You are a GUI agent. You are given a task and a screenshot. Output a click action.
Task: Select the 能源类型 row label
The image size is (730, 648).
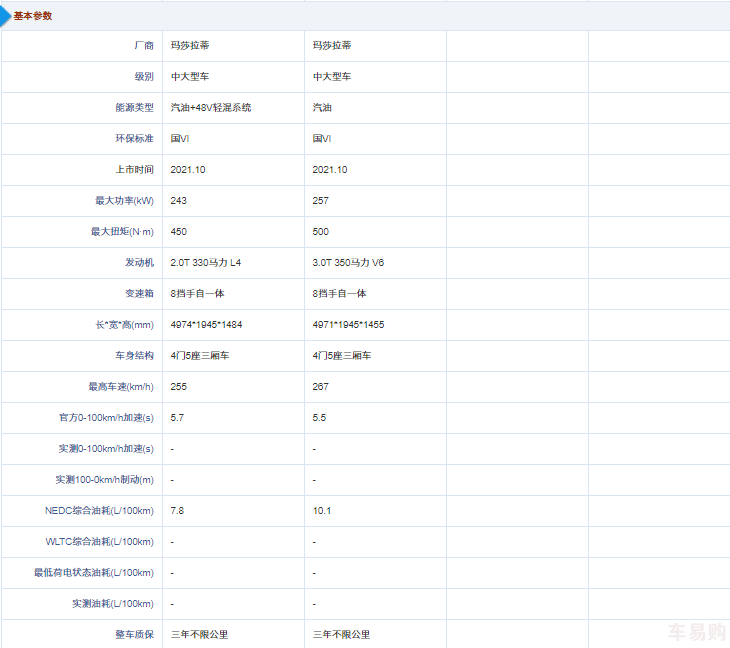tap(135, 108)
